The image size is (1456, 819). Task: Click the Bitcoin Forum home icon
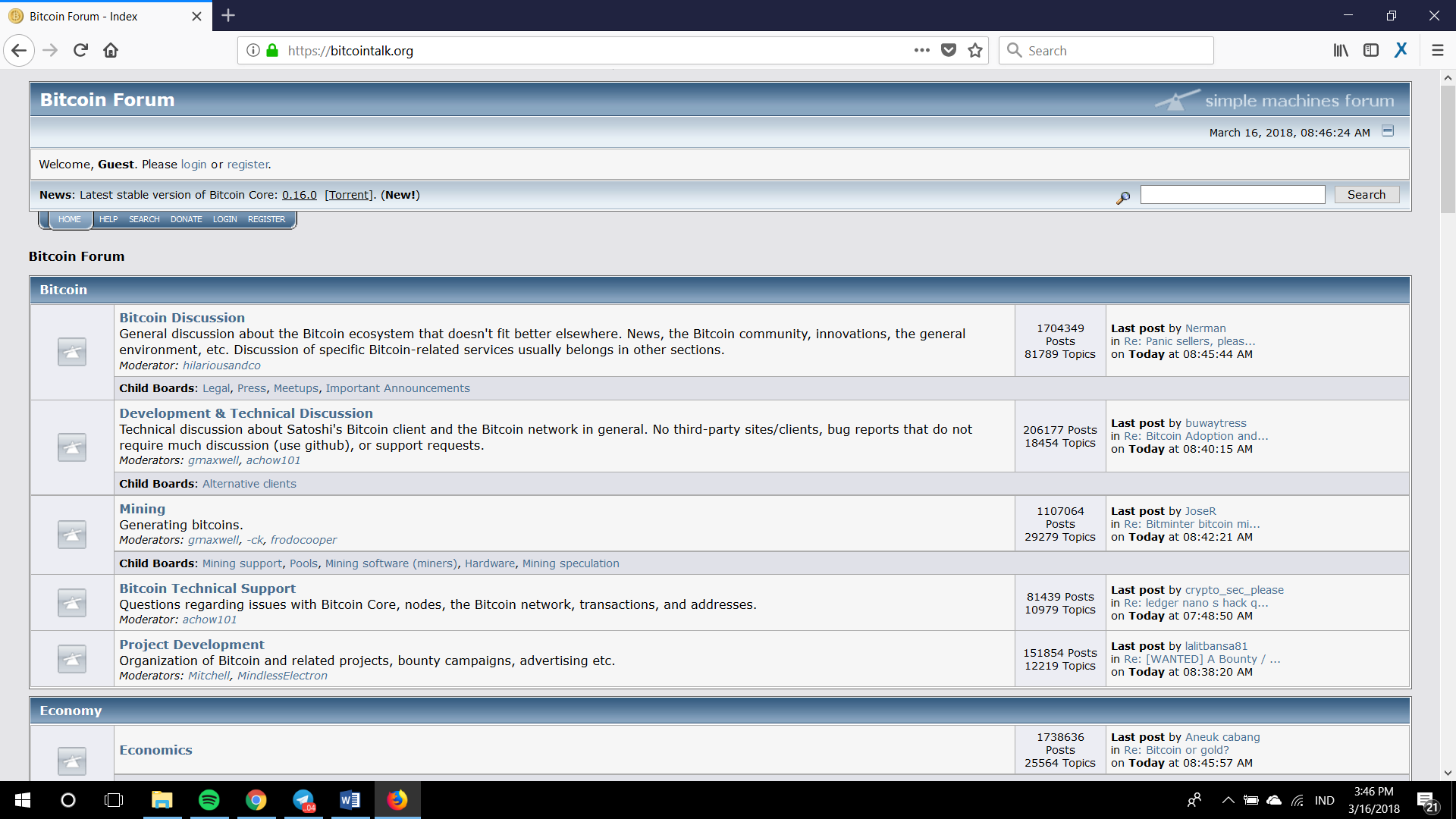pos(69,219)
